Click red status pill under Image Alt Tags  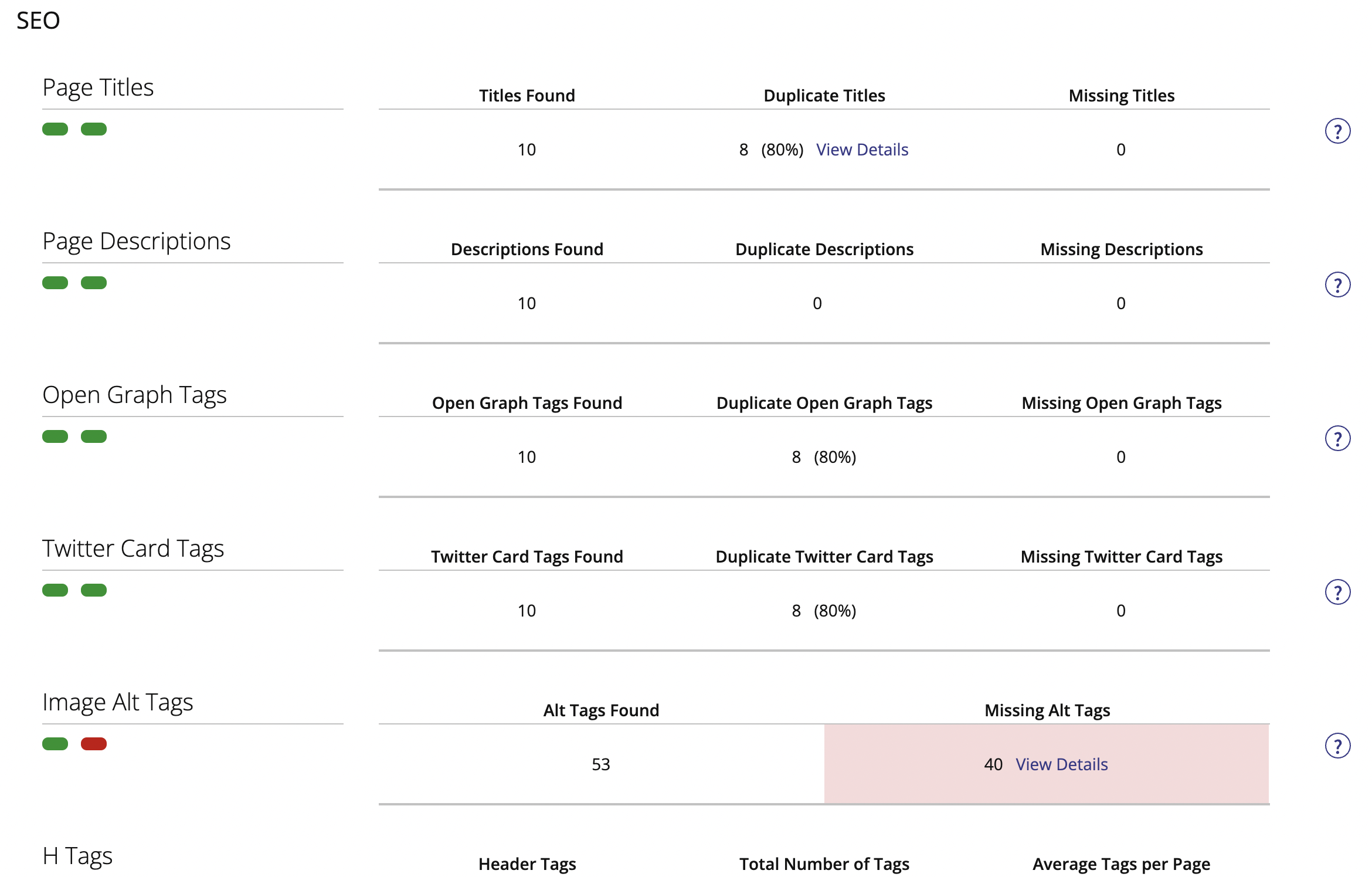point(94,744)
